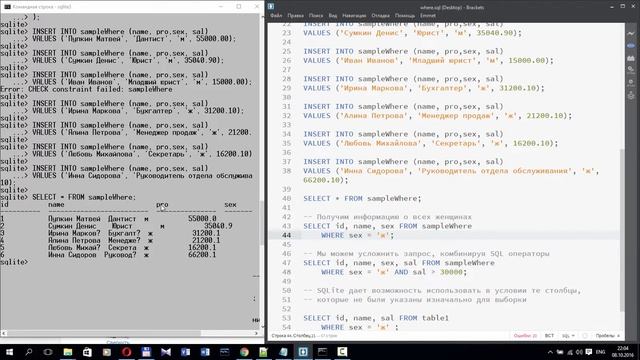Open File Explorer from the taskbar
The image size is (640, 360).
point(68,351)
